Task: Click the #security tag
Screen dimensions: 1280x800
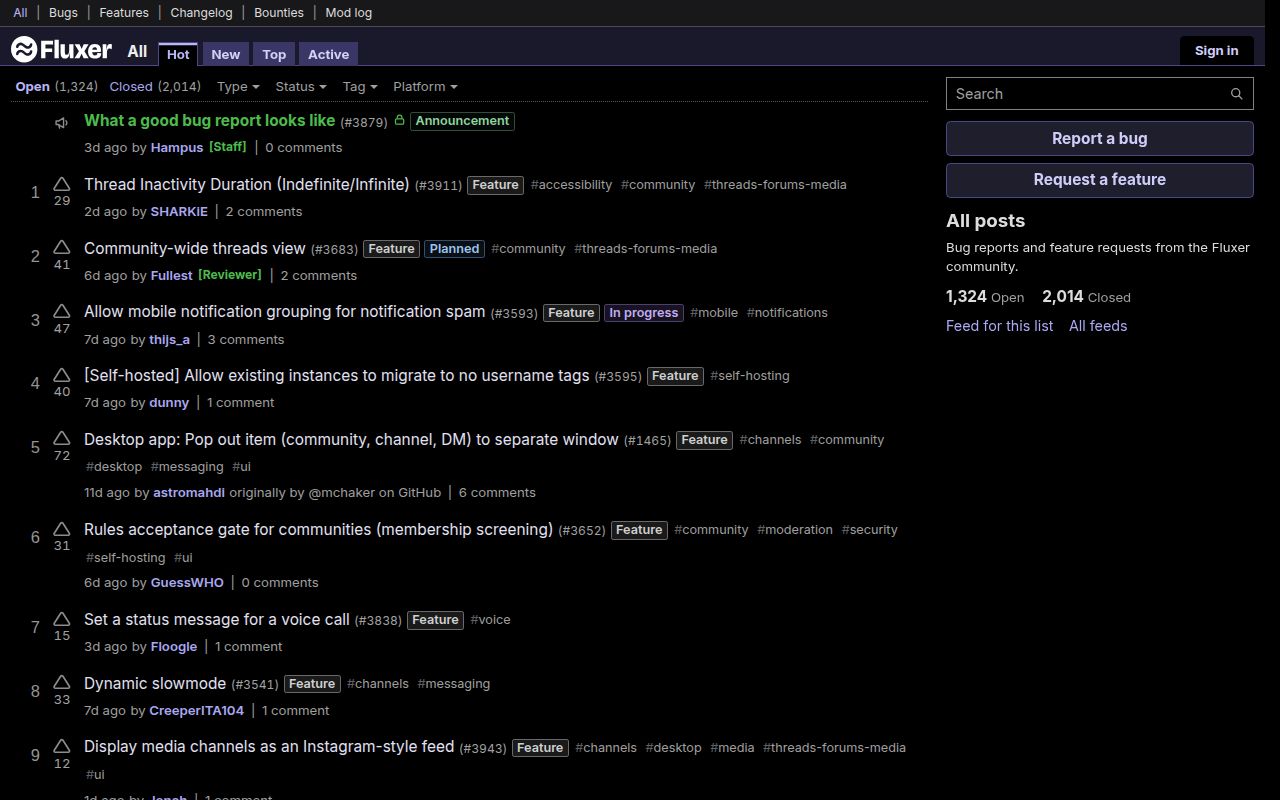Action: point(870,530)
